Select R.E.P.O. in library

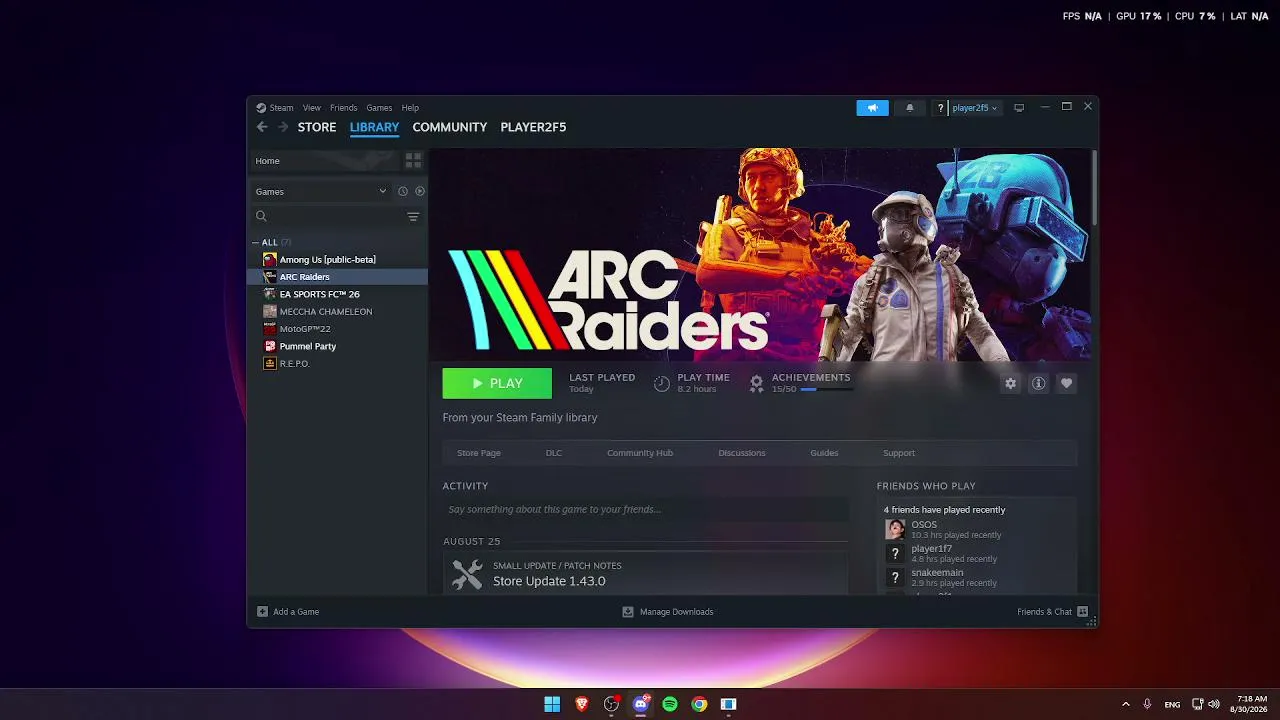click(x=338, y=364)
